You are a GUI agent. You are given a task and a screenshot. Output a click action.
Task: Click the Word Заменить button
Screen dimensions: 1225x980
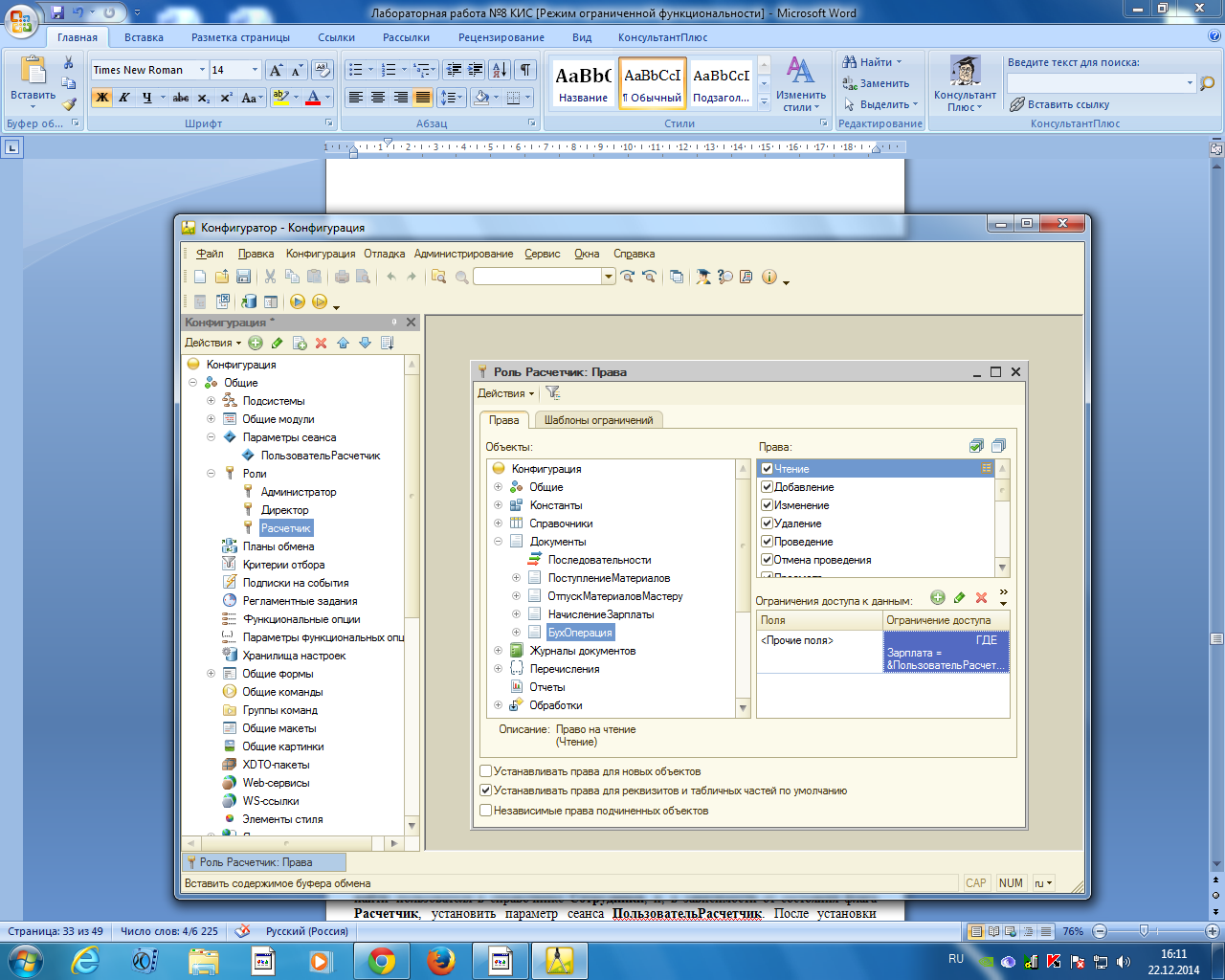click(876, 83)
